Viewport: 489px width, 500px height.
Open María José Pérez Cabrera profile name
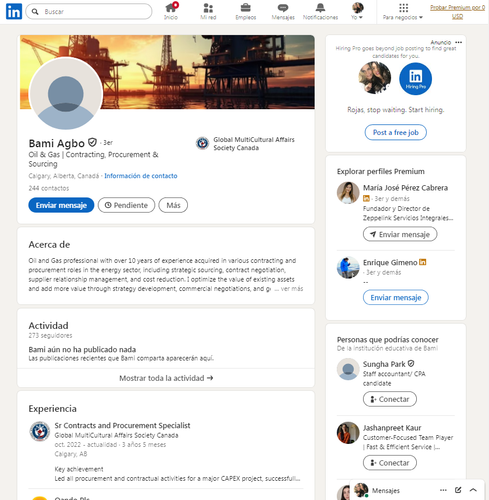[405, 188]
